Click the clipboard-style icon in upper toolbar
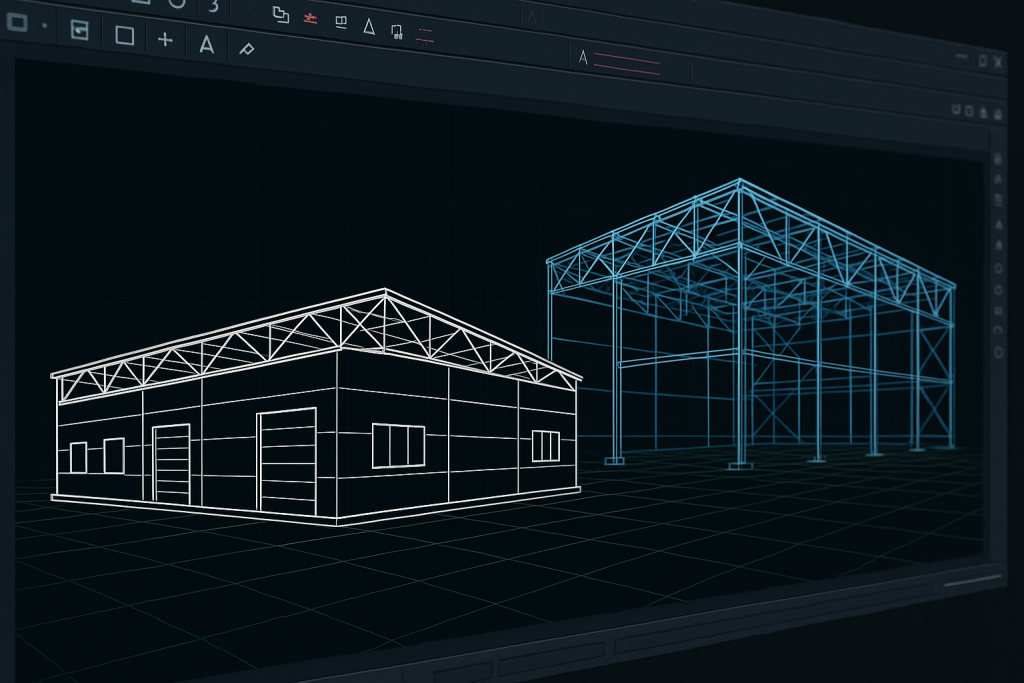 coord(396,31)
